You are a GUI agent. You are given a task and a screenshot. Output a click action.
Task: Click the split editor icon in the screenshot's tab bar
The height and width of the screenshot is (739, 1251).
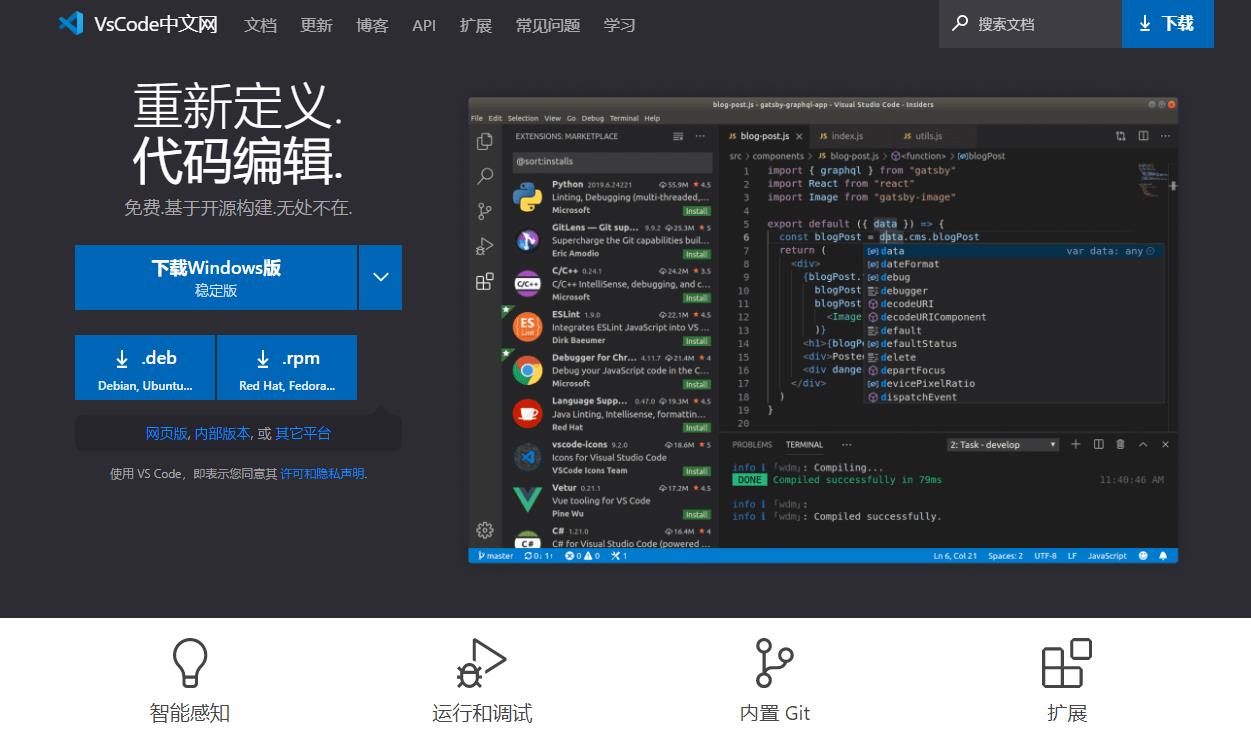1143,136
